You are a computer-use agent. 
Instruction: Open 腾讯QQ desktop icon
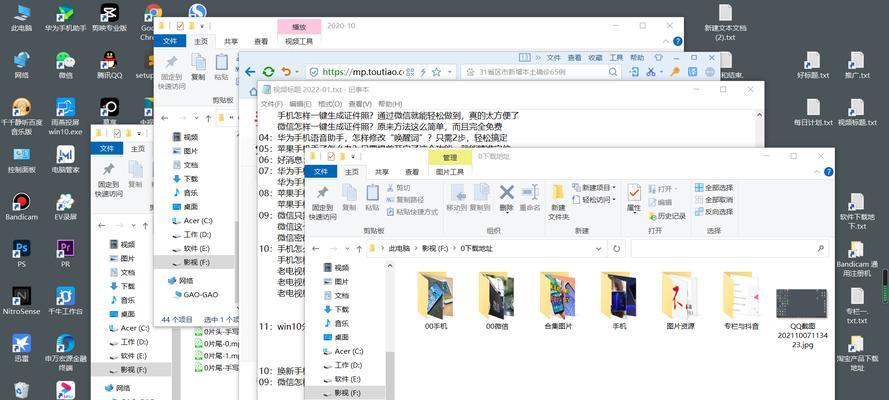pyautogui.click(x=109, y=65)
